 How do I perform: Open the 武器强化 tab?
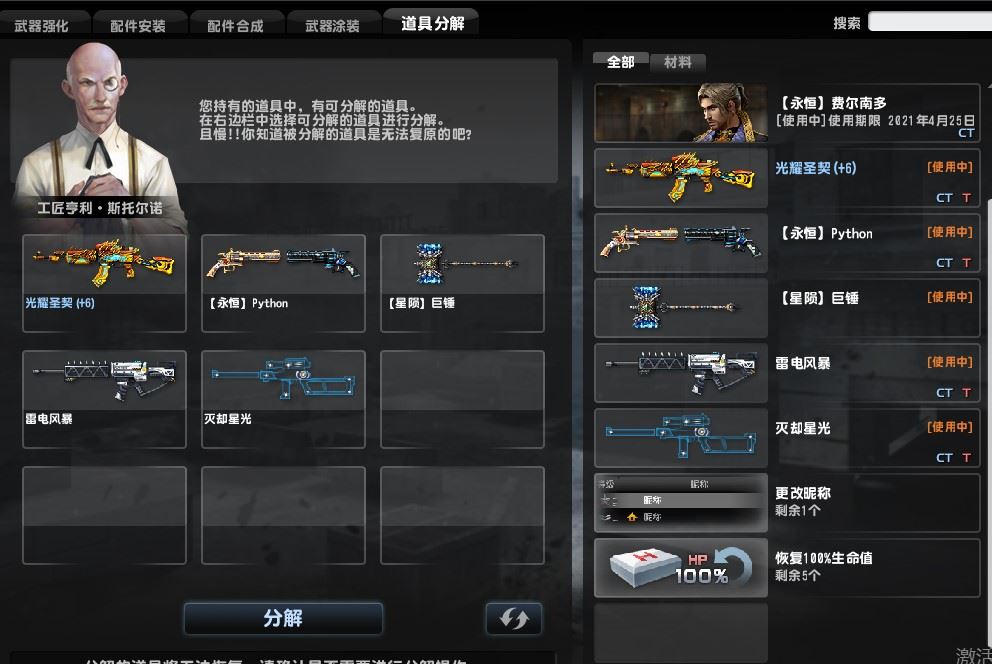[42, 26]
